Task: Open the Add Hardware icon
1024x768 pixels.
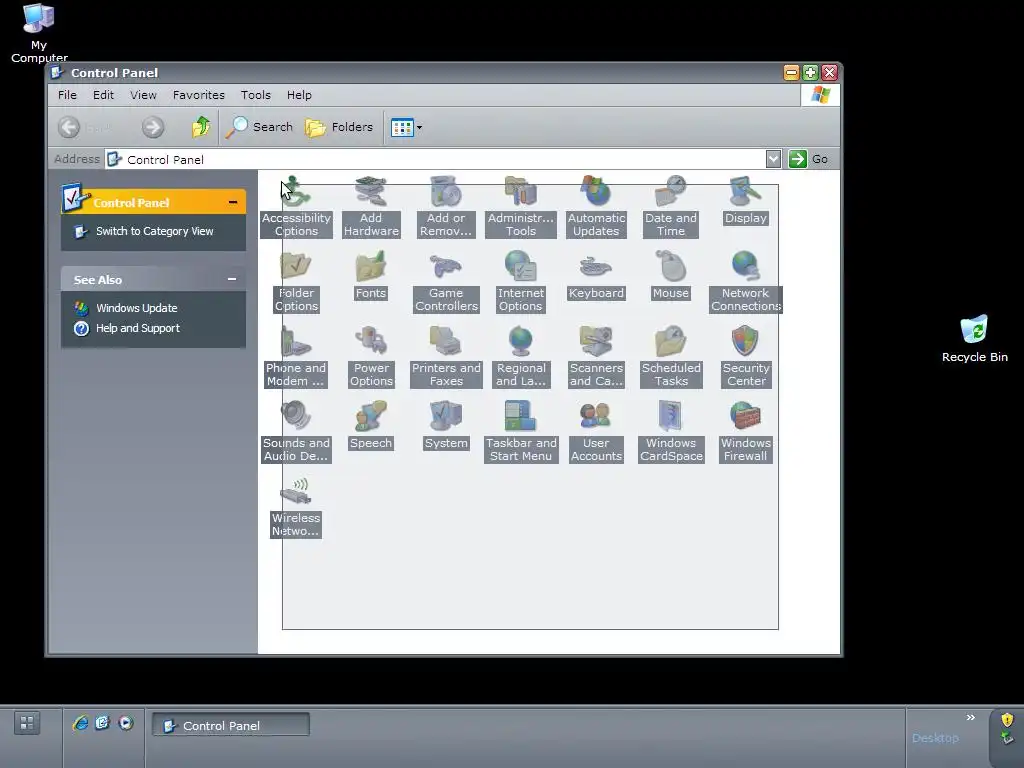Action: tap(371, 206)
